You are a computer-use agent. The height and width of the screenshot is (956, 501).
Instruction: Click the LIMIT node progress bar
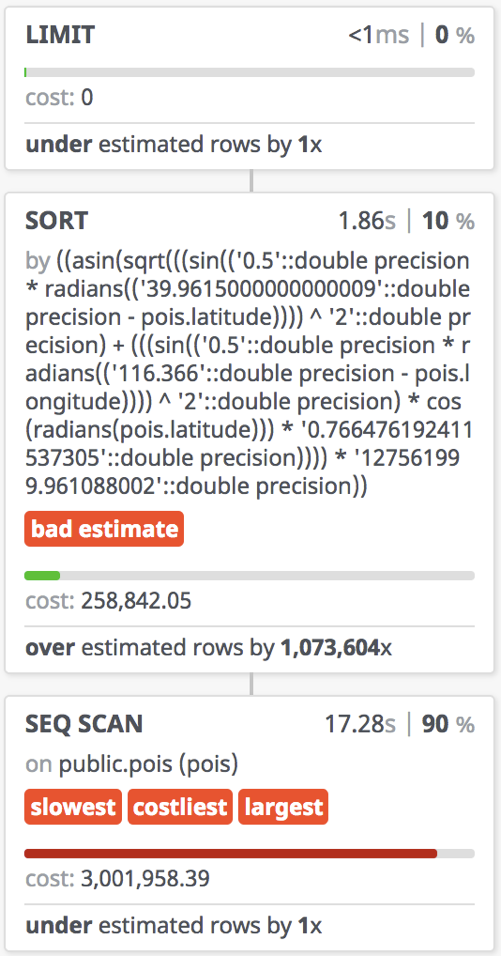(249, 73)
